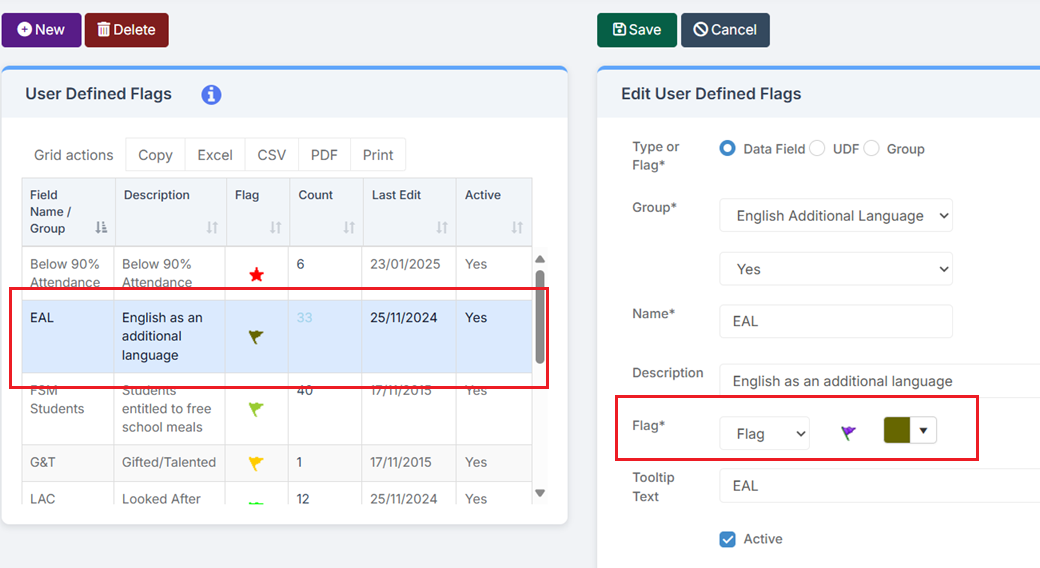Image resolution: width=1040 pixels, height=568 pixels.
Task: Click the dark olive flag in EAL row
Action: (x=256, y=337)
